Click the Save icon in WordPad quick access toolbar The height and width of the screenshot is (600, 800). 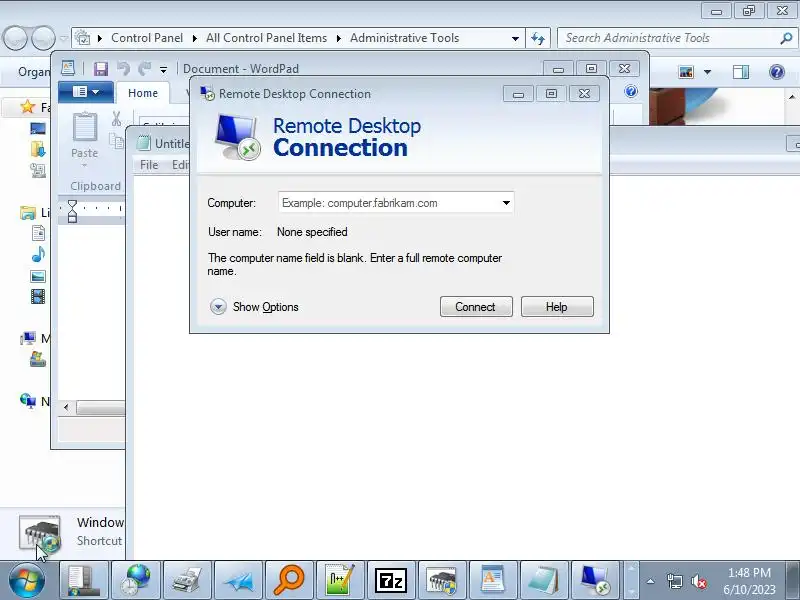(101, 68)
